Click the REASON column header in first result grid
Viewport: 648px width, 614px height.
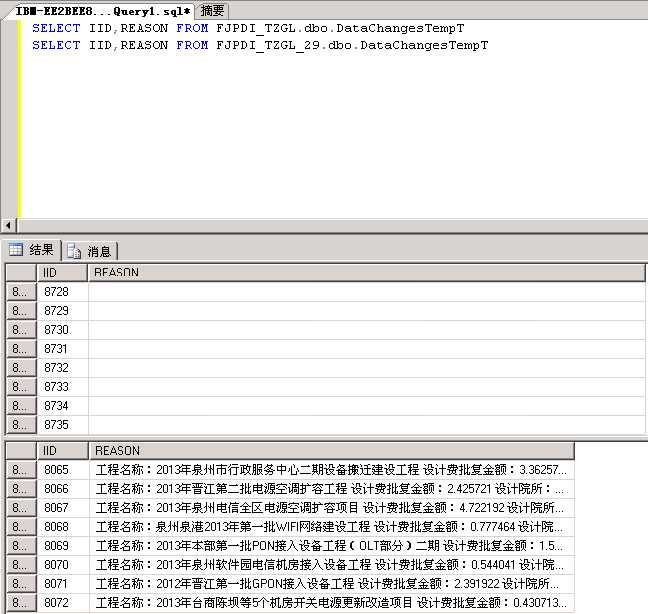367,273
